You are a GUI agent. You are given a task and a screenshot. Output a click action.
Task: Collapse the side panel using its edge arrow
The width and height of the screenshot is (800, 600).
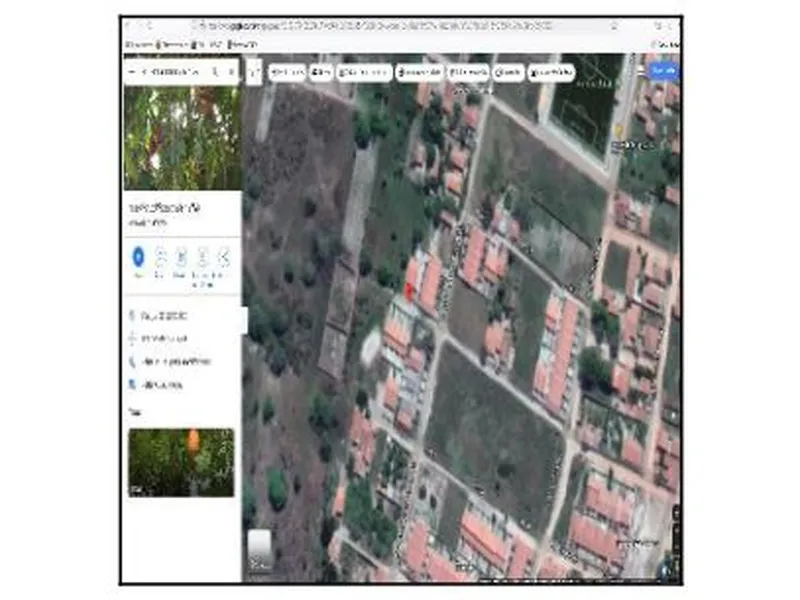(x=244, y=320)
